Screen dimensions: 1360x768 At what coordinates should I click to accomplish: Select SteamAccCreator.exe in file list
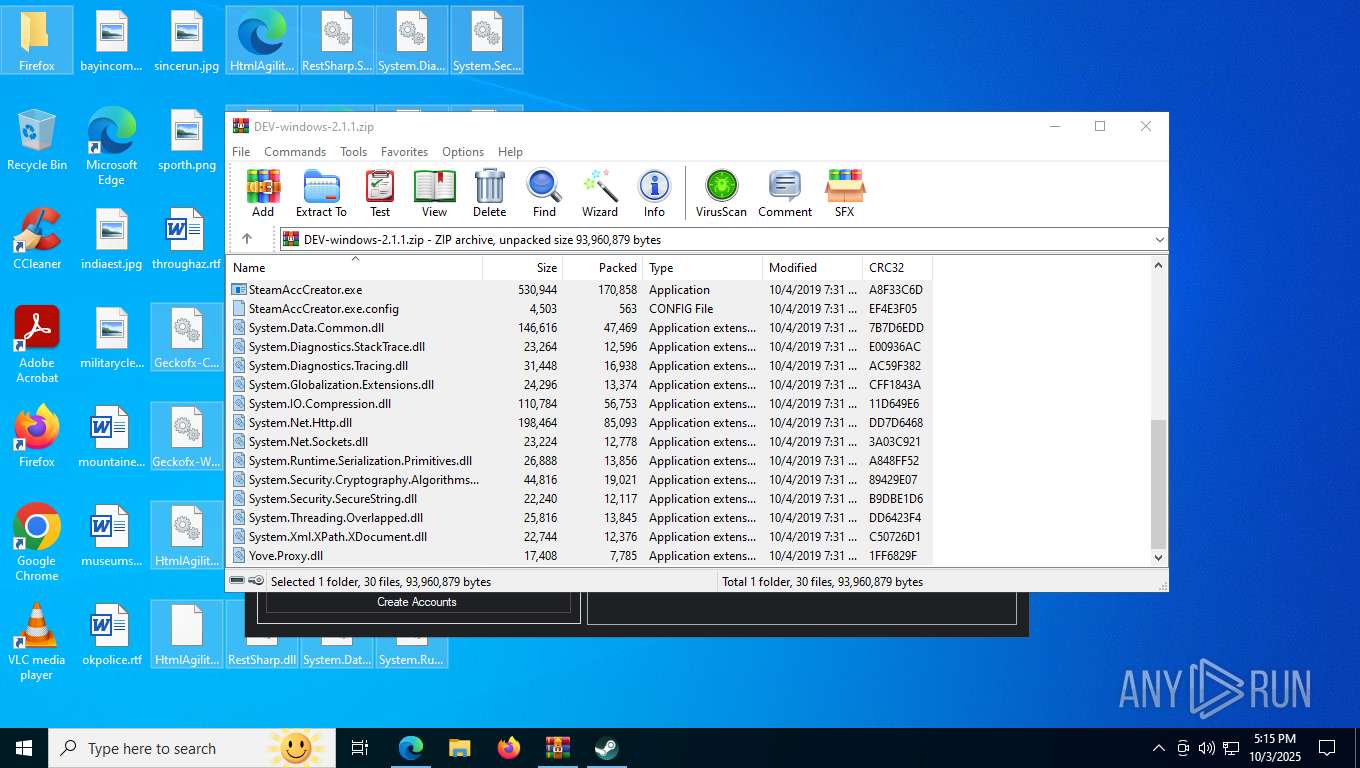pos(580,290)
